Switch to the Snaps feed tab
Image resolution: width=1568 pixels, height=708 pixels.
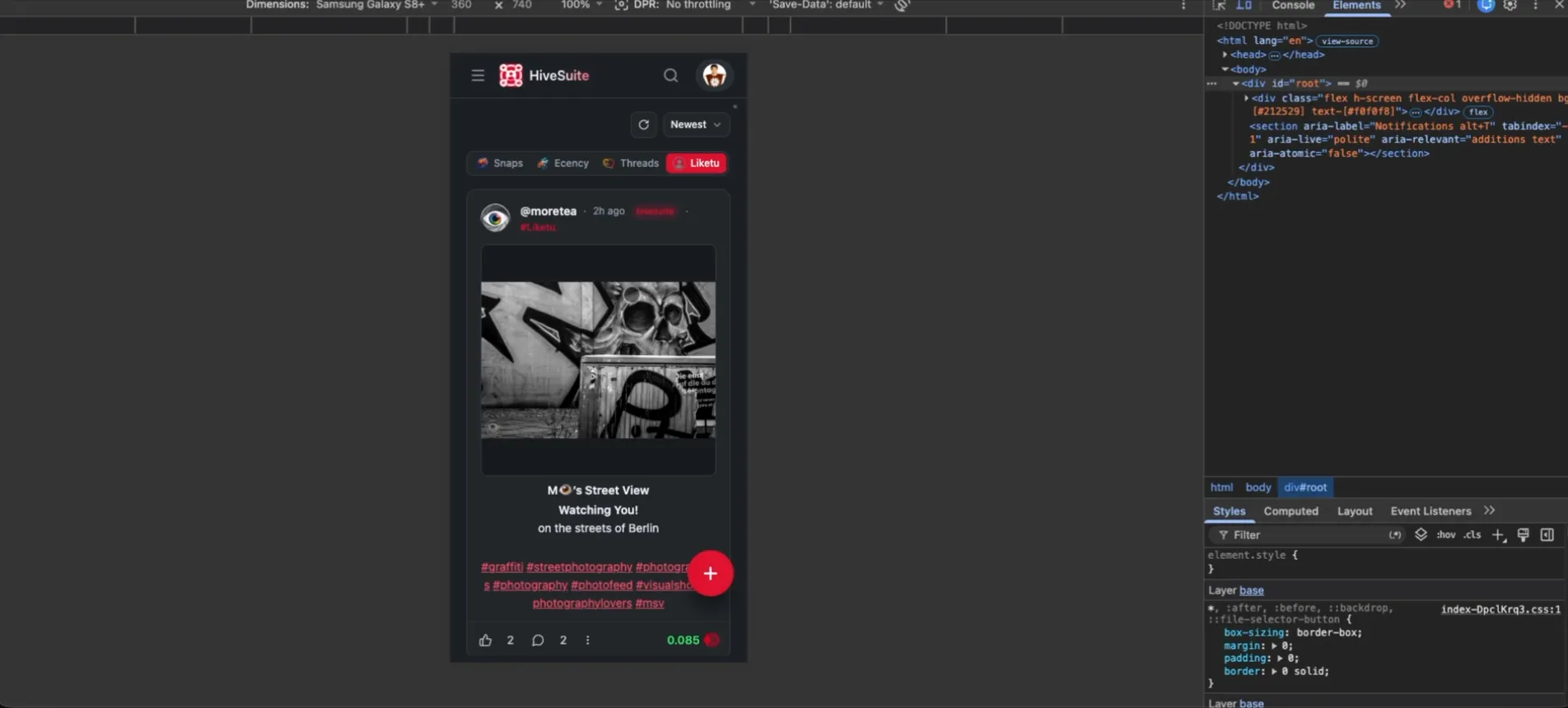501,163
